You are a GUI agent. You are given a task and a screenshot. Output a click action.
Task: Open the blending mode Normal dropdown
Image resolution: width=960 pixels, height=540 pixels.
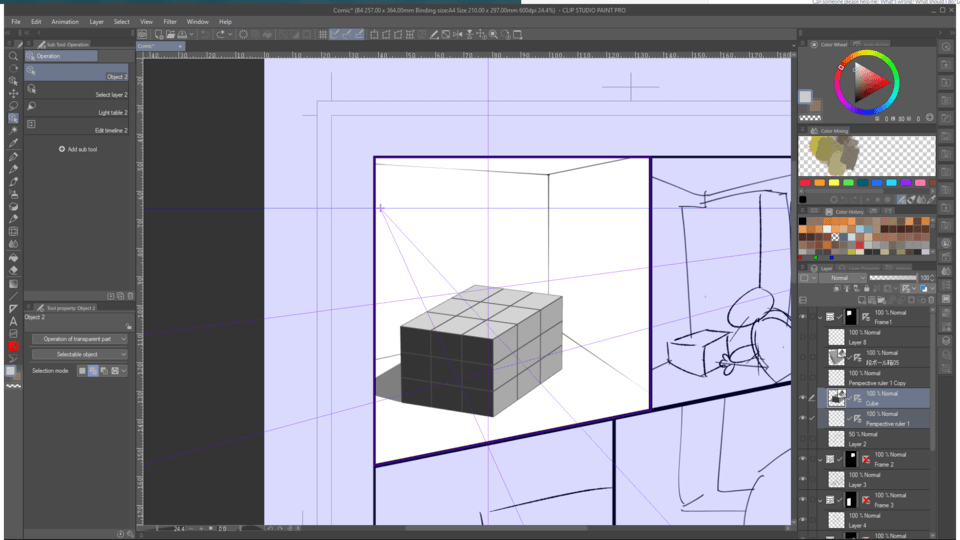844,277
